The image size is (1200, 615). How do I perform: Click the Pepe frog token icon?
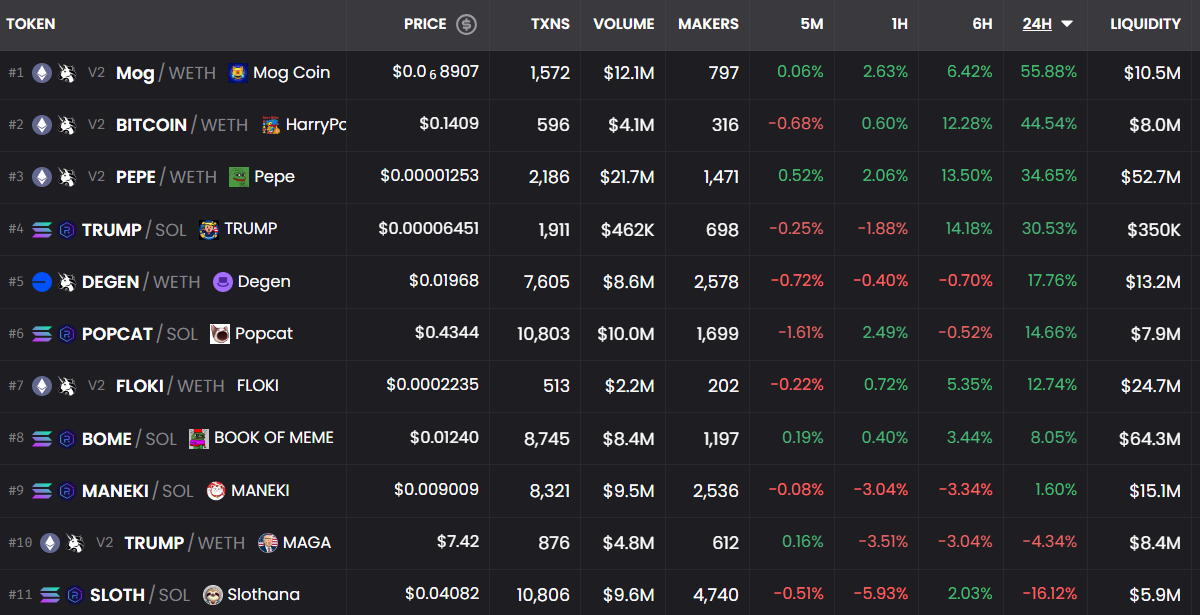click(x=238, y=177)
